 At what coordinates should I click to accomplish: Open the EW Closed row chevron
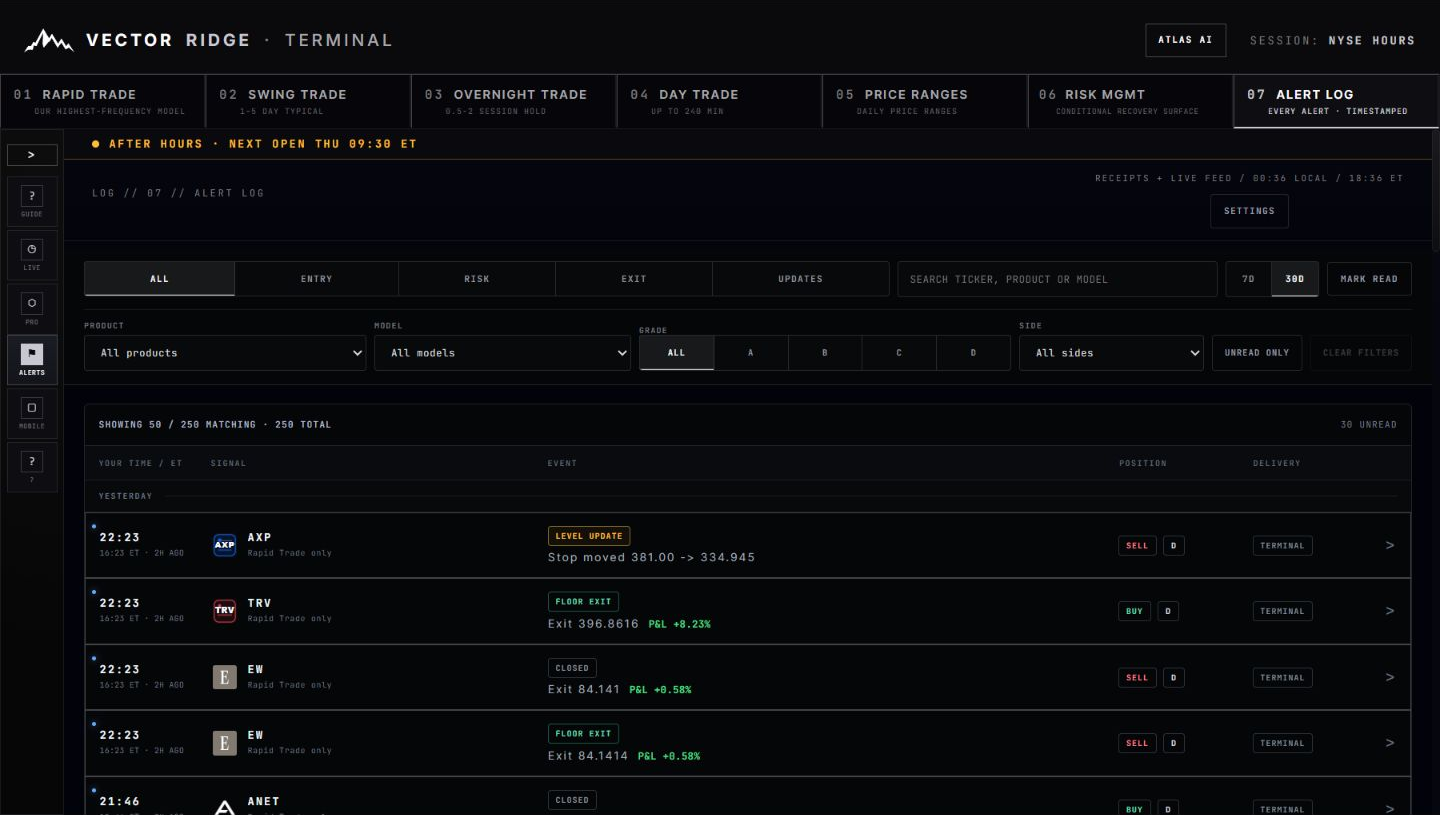[x=1390, y=677]
